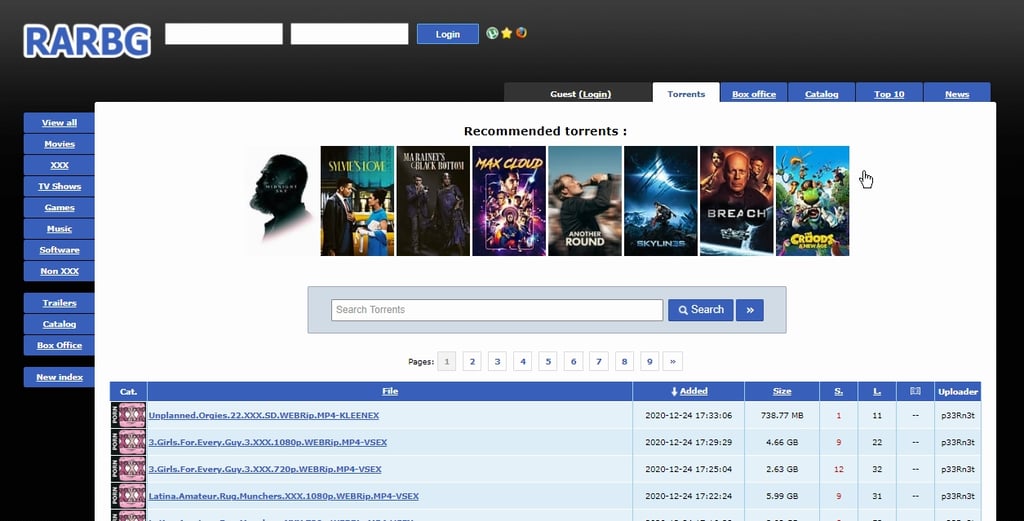Image resolution: width=1024 pixels, height=521 pixels.
Task: Go to page 8
Action: [x=624, y=361]
